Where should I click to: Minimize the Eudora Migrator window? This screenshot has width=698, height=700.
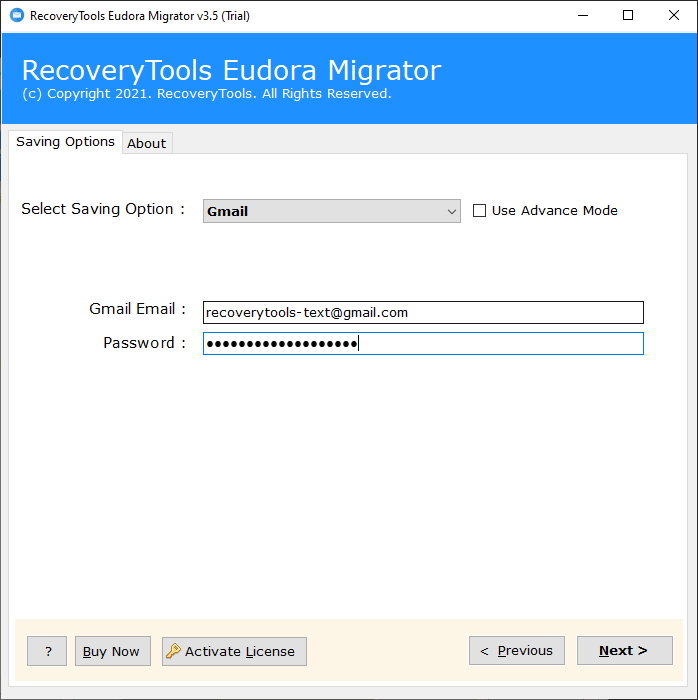click(583, 16)
